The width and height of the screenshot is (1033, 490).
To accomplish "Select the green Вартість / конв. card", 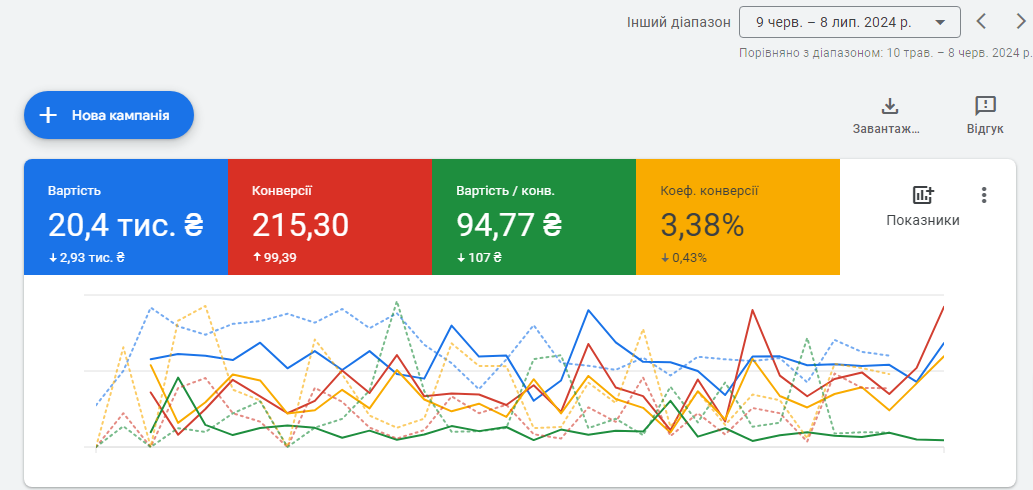I will point(533,216).
